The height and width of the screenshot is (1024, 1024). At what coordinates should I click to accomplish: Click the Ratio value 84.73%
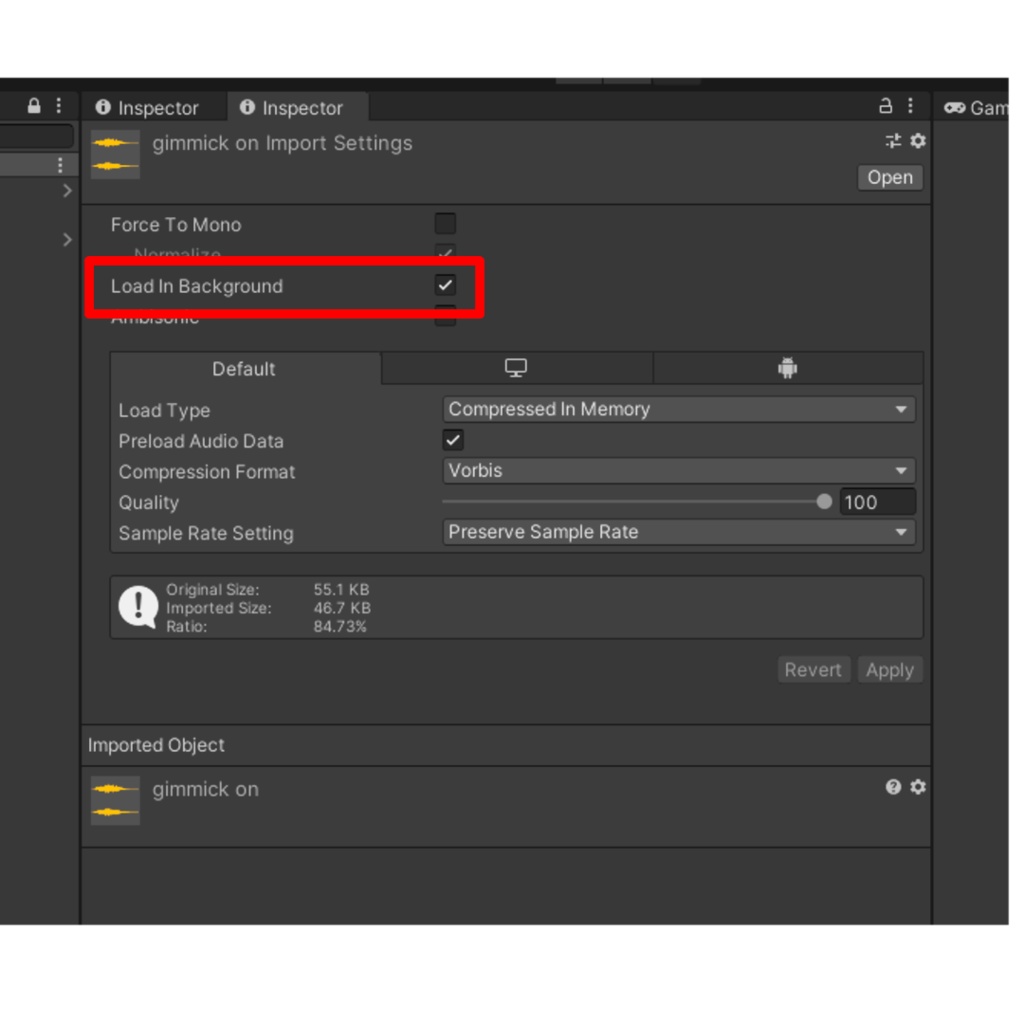(x=340, y=627)
